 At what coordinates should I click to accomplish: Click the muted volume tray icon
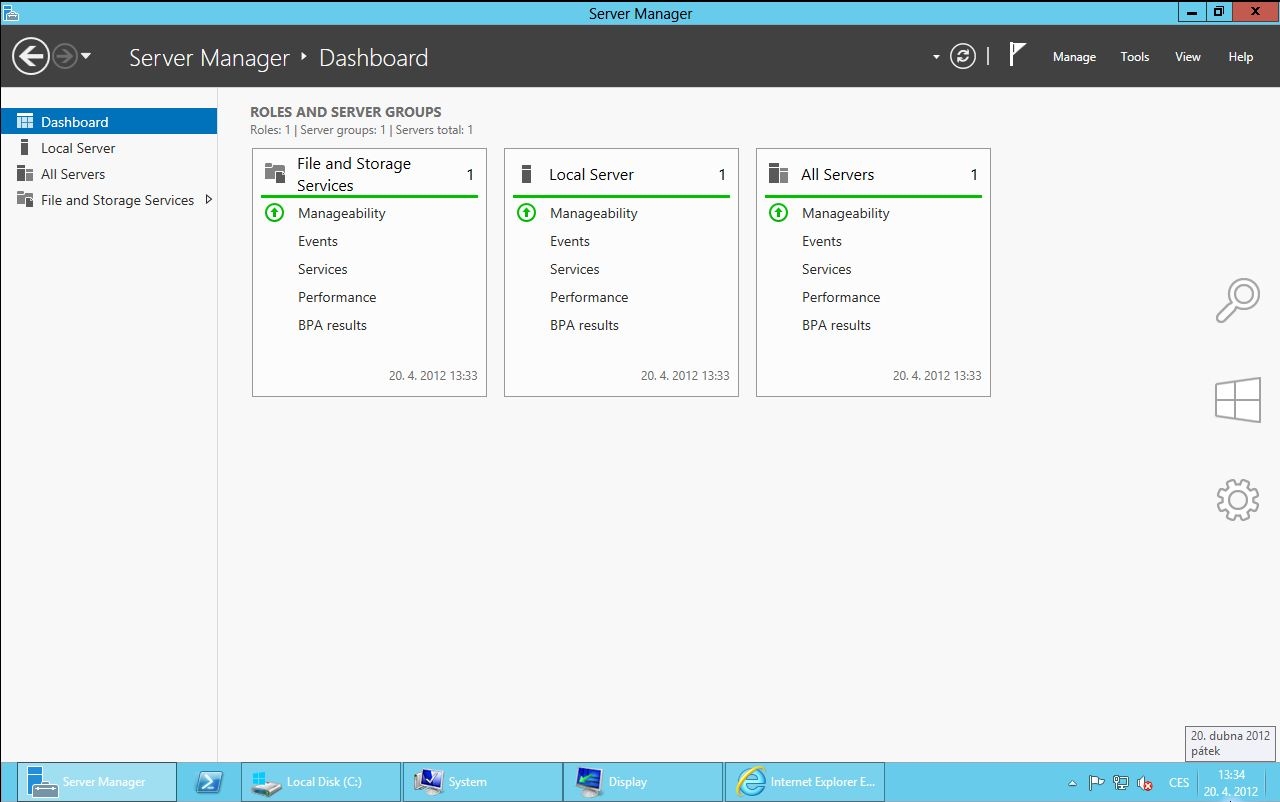(x=1146, y=783)
